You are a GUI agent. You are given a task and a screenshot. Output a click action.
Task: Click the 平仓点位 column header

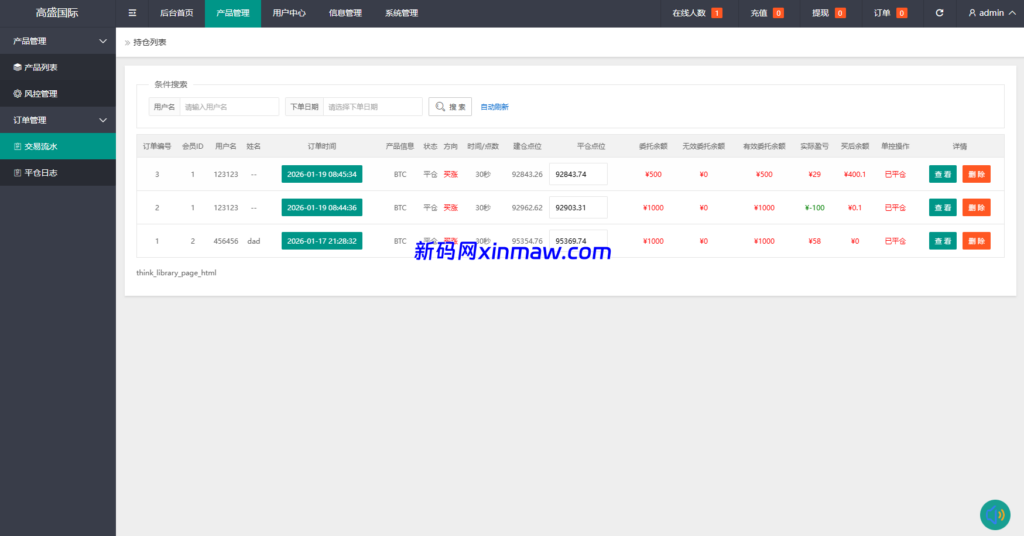pos(591,146)
